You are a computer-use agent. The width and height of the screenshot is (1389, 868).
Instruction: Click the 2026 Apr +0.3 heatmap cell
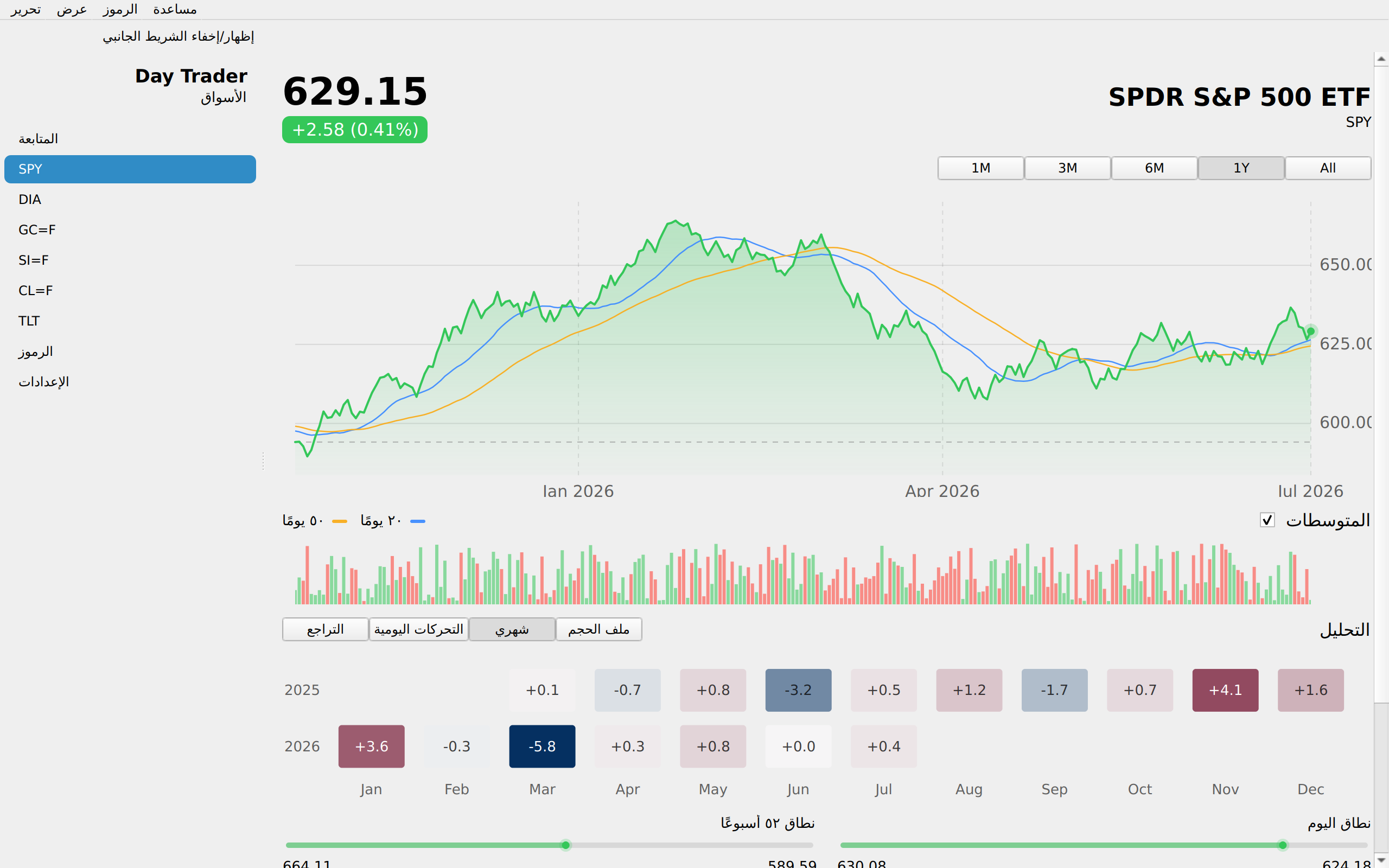coord(627,746)
